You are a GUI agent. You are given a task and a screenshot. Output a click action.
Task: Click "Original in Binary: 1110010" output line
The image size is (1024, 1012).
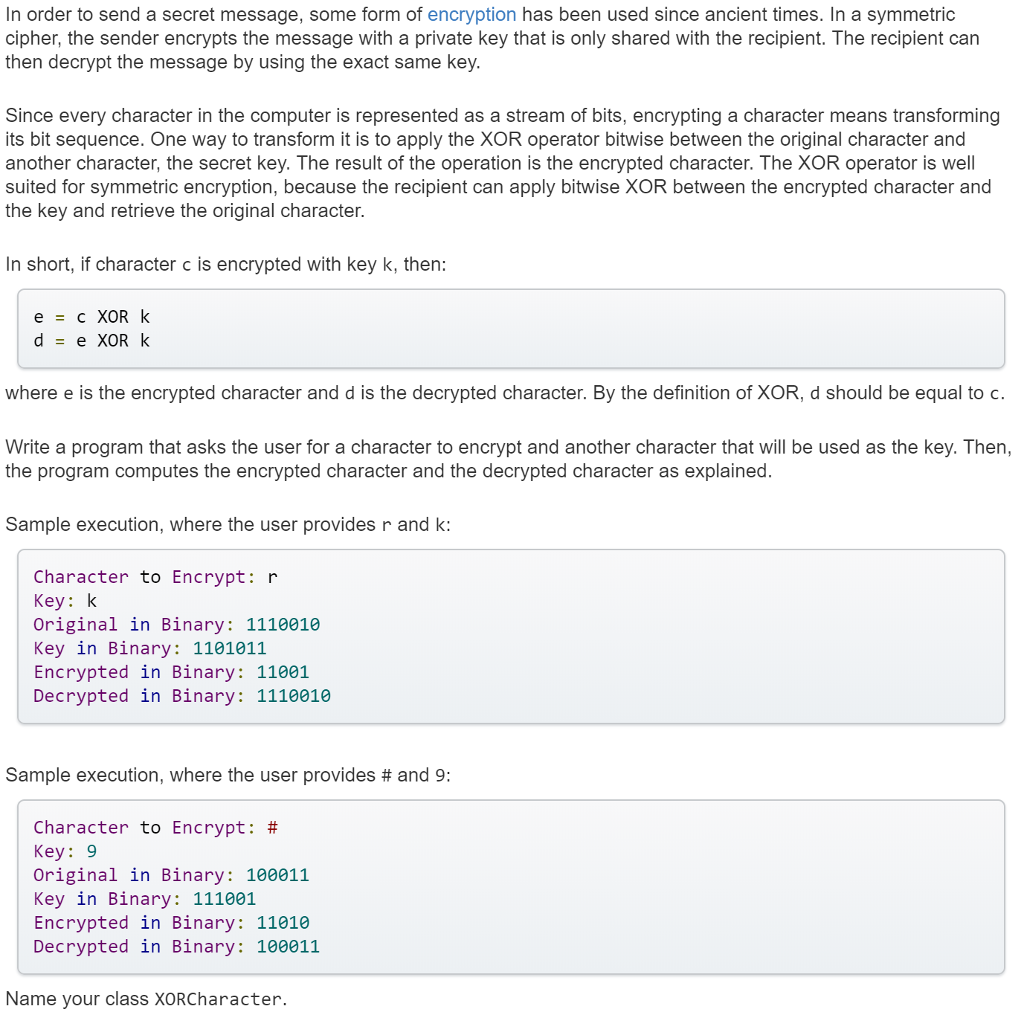click(x=176, y=625)
